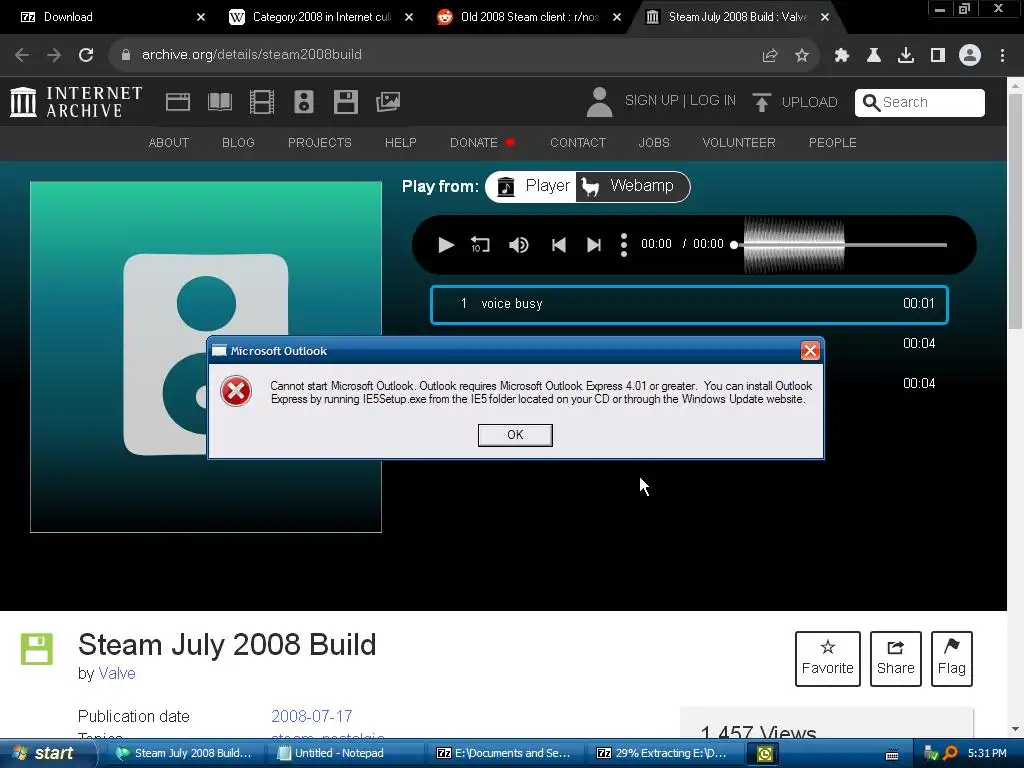Image resolution: width=1024 pixels, height=768 pixels.
Task: Open Chrome three-dot menu
Action: [x=1002, y=56]
